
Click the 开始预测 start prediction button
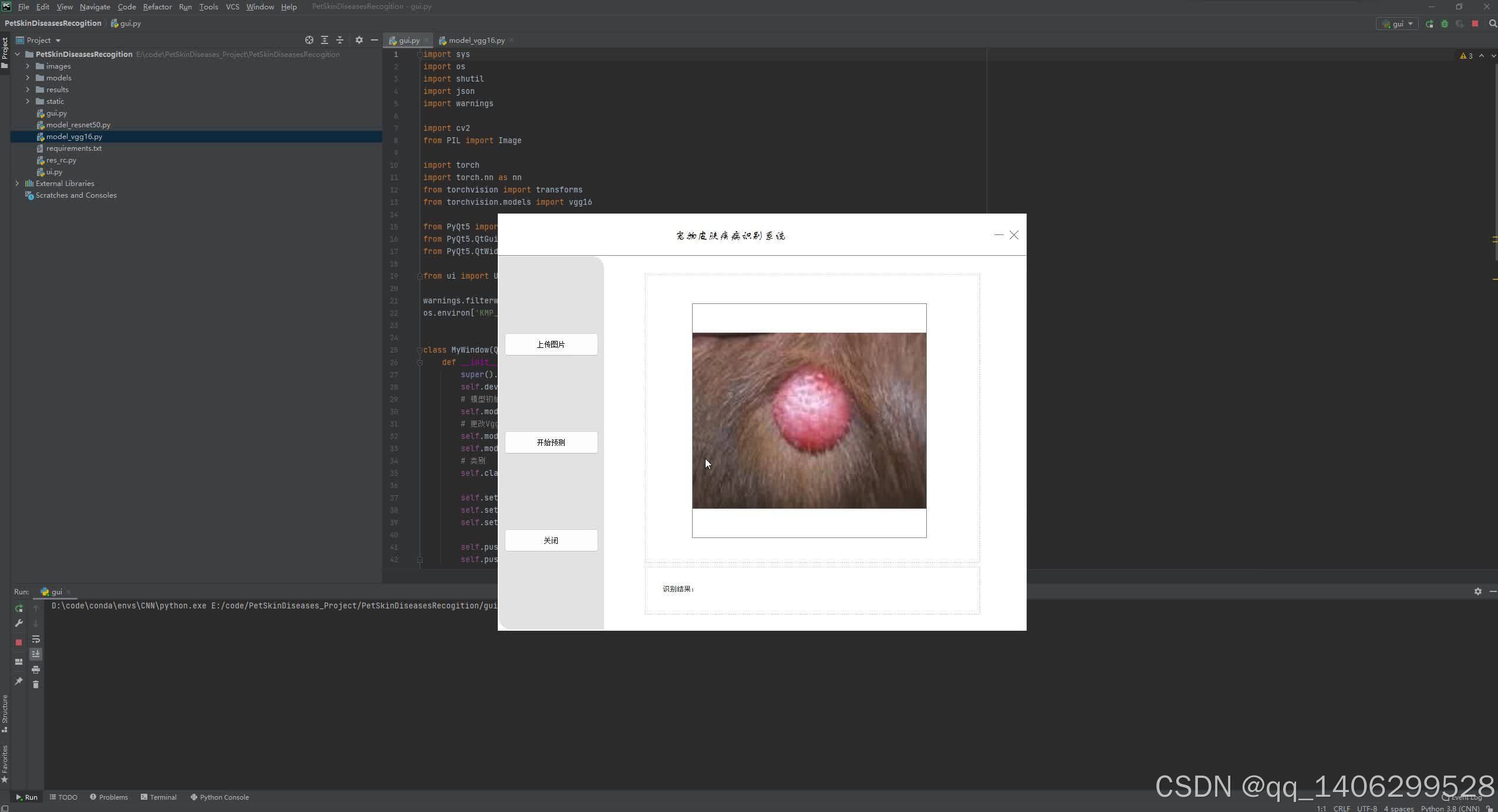pos(551,442)
